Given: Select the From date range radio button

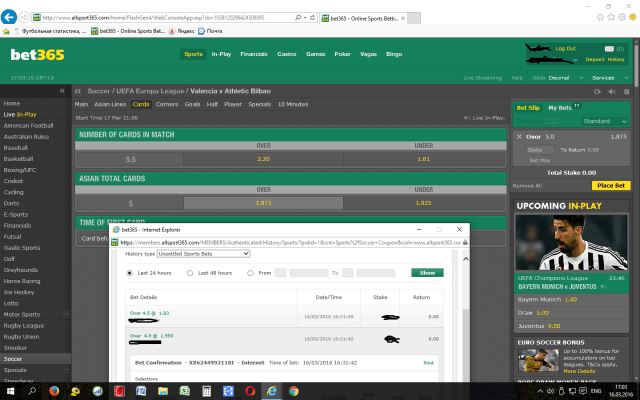Looking at the screenshot, I should point(250,273).
